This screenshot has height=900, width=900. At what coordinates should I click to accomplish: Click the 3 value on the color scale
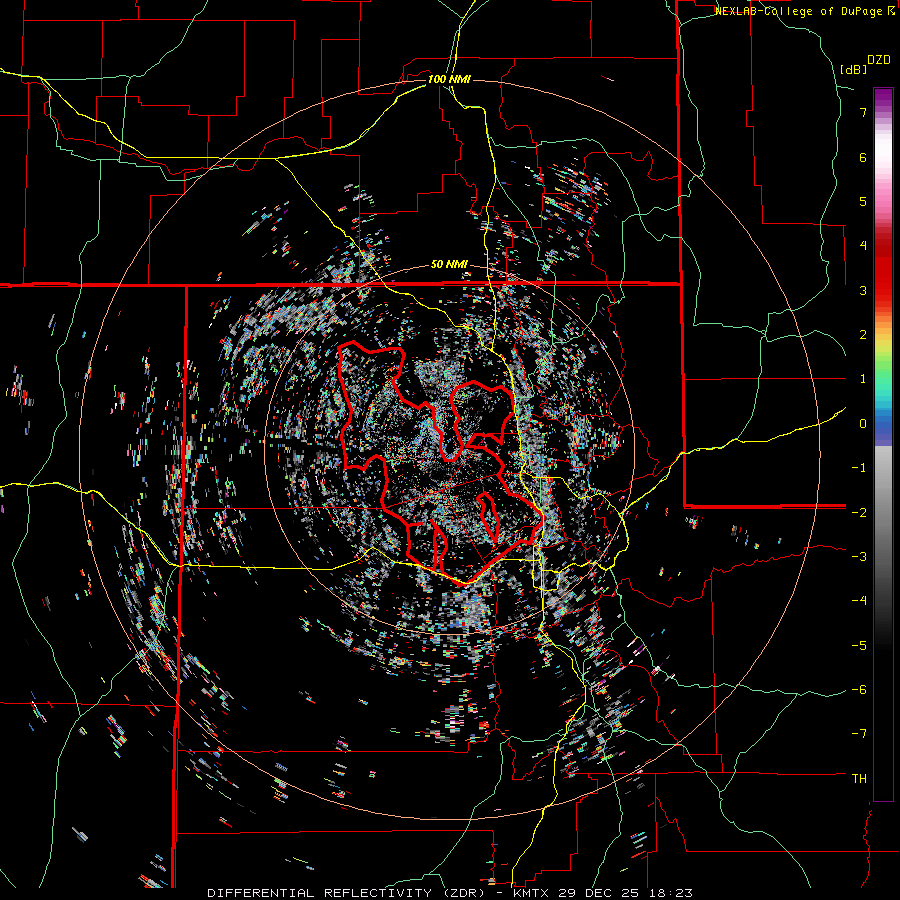tap(863, 290)
